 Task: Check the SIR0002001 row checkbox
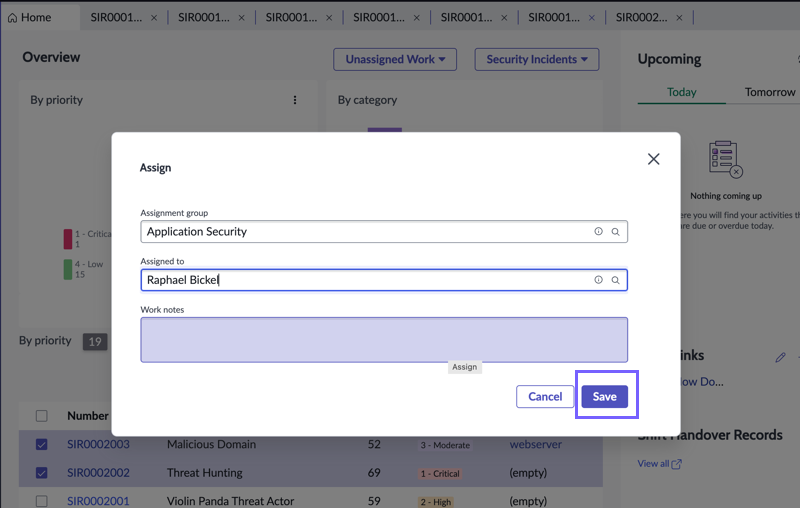click(x=42, y=501)
